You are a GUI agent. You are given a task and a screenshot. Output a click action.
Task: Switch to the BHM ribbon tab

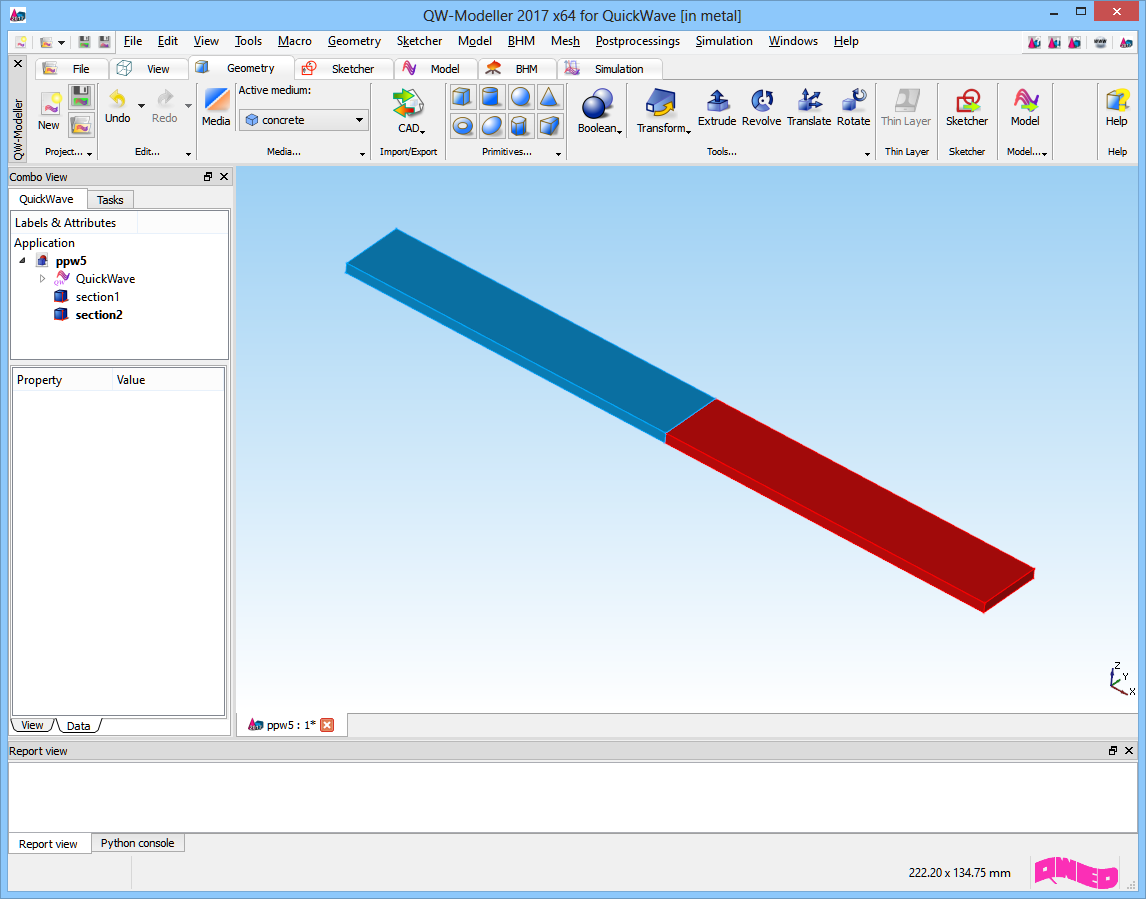point(517,69)
